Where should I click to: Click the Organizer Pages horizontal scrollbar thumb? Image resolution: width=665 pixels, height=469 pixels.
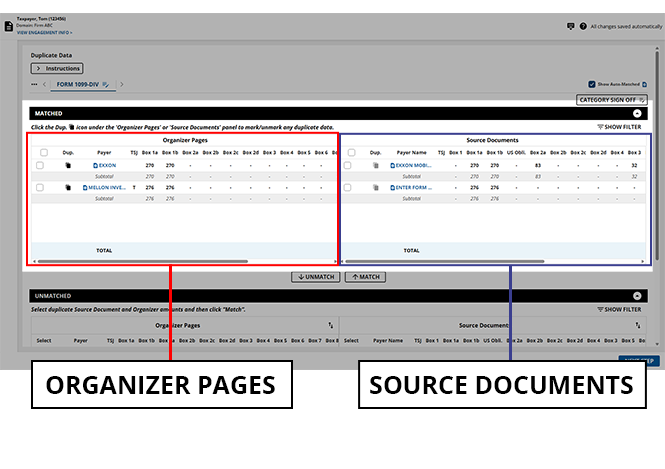tap(143, 262)
